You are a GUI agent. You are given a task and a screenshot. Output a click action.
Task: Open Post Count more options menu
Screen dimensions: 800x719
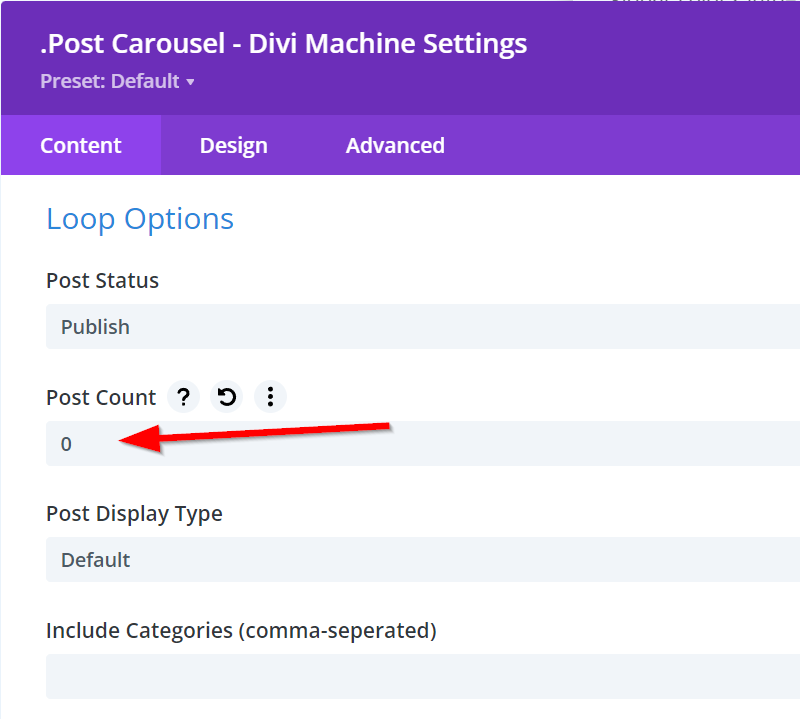click(x=270, y=397)
